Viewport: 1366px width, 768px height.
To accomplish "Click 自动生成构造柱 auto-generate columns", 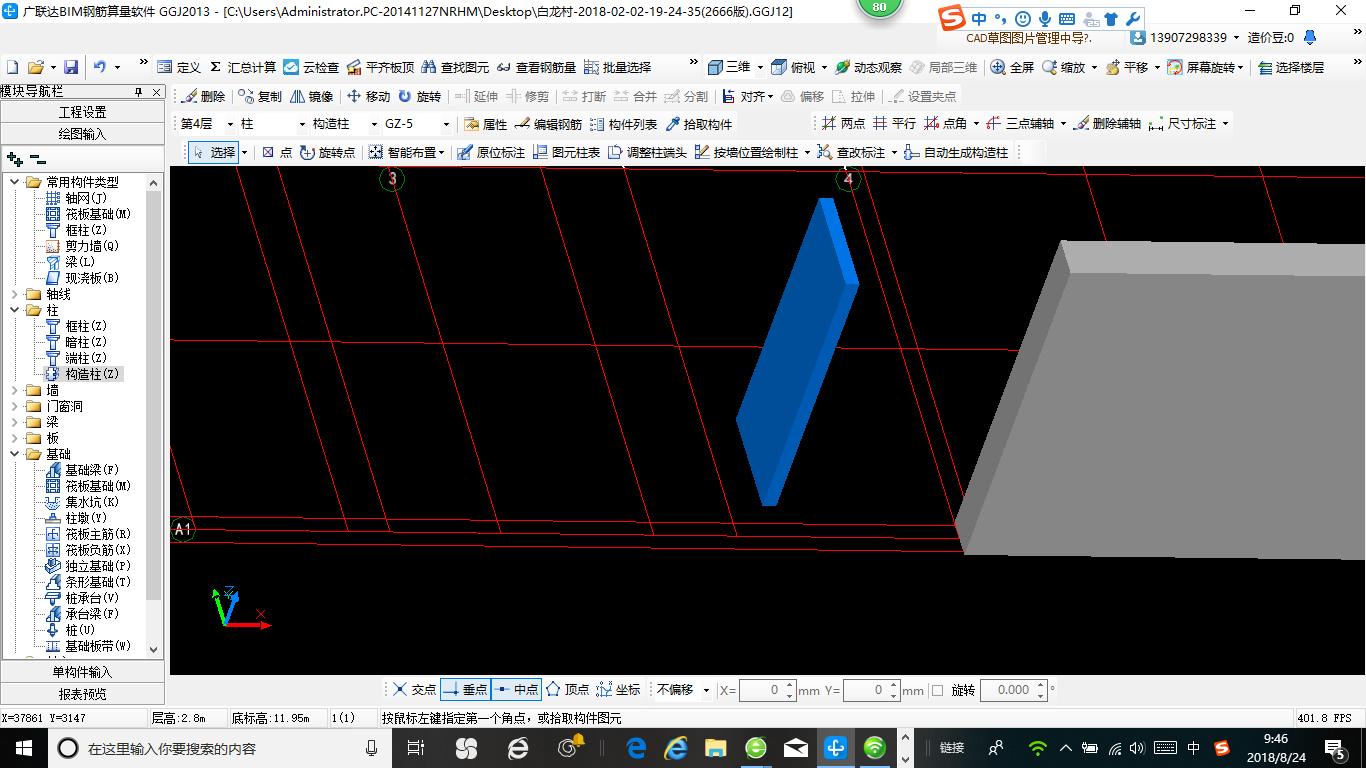I will coord(955,153).
